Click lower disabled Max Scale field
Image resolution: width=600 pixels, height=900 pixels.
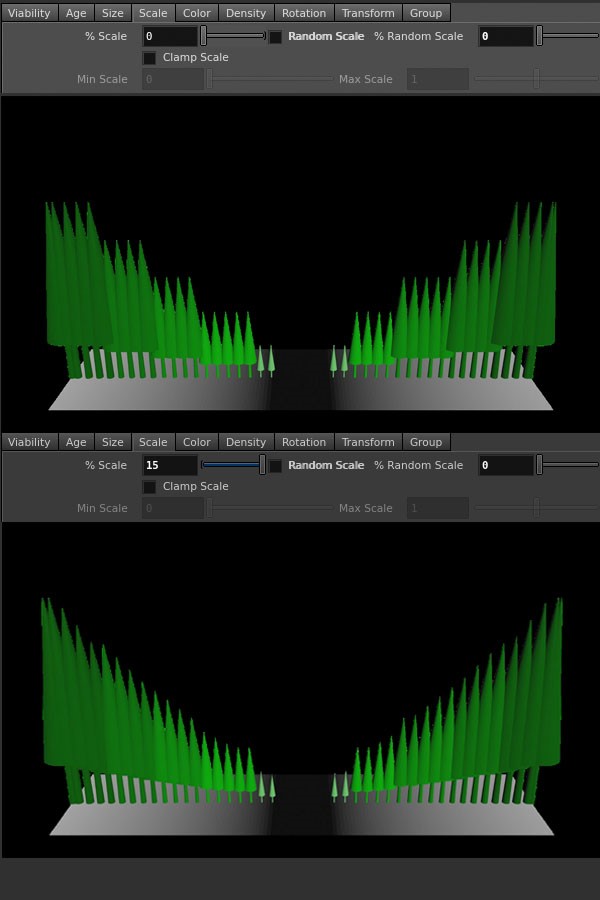point(438,508)
